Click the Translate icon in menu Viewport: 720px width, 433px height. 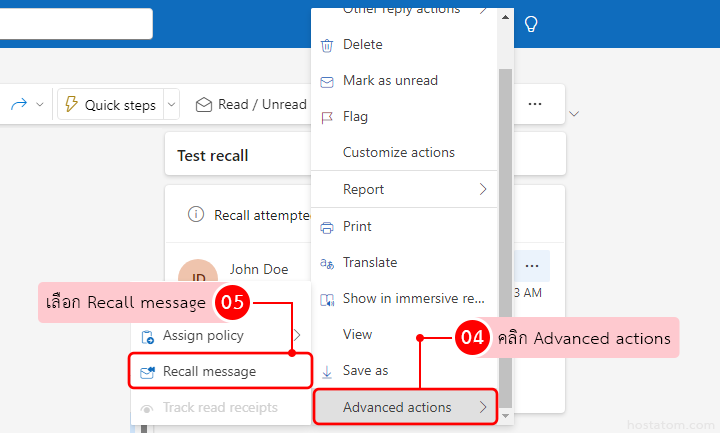click(326, 263)
